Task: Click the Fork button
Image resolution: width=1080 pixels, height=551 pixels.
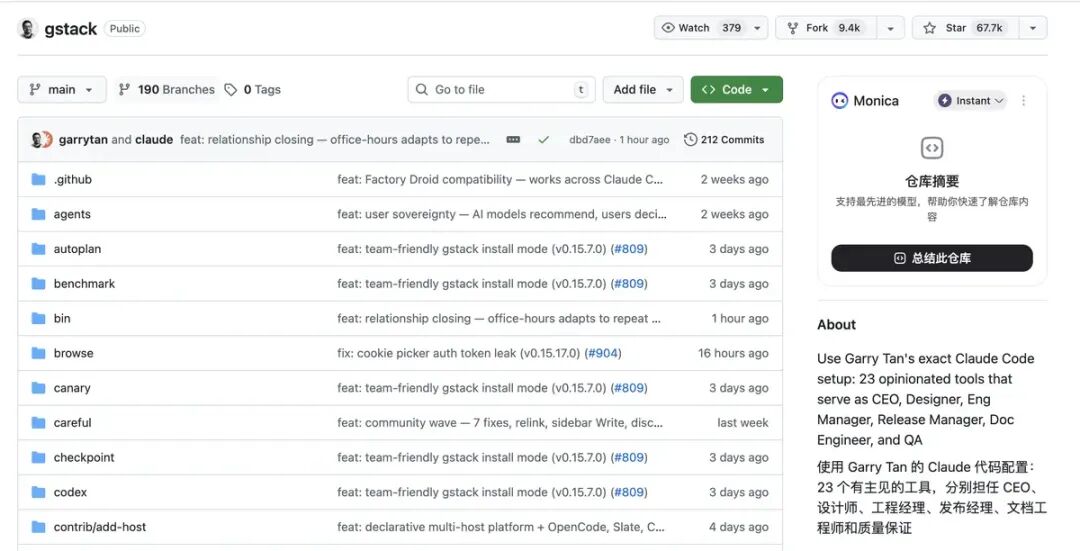Action: [824, 28]
